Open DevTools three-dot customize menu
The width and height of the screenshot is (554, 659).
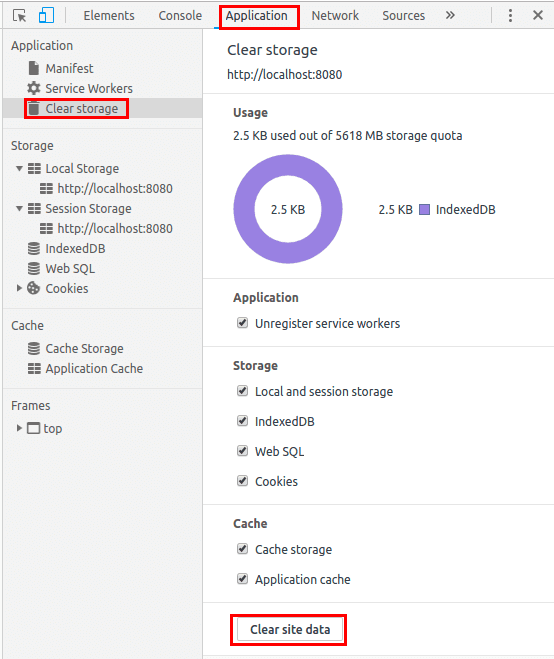pos(510,16)
